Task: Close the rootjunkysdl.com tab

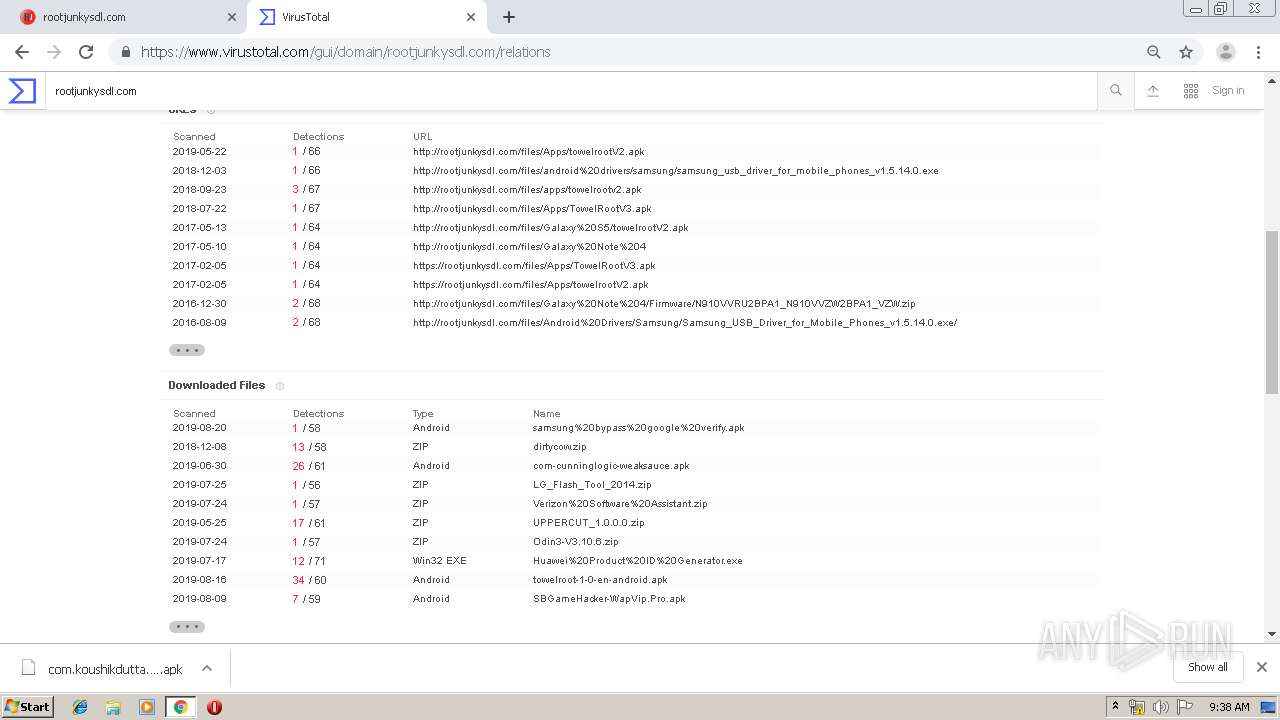Action: click(x=232, y=17)
